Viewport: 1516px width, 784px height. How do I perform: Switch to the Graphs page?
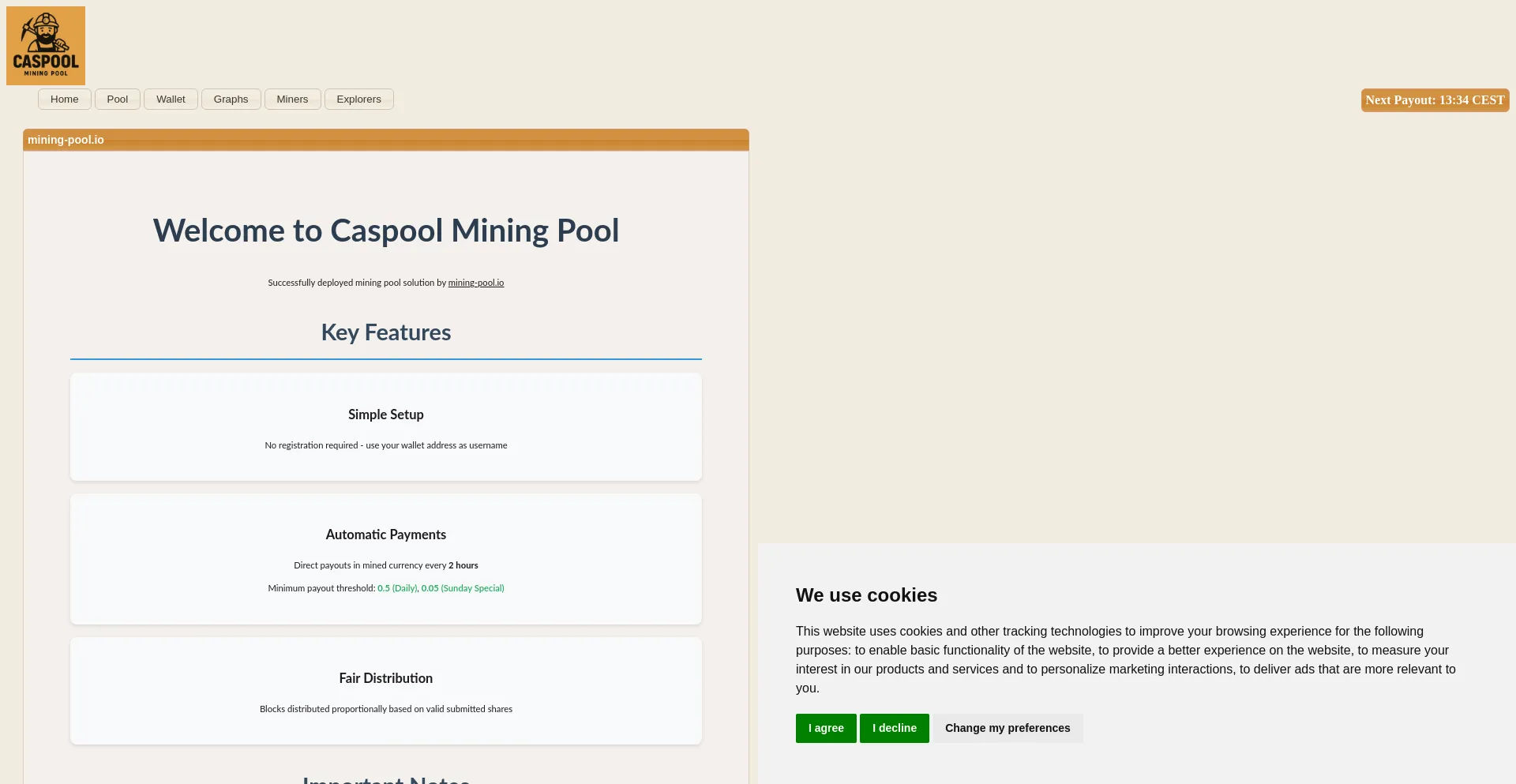tap(231, 99)
